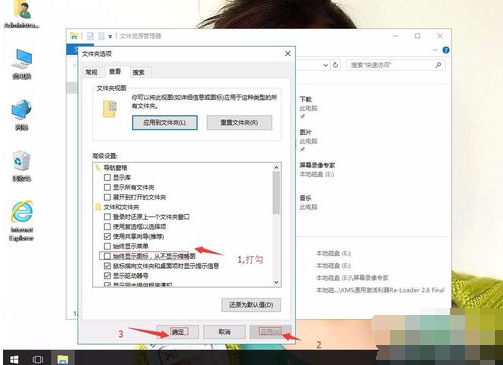Click the 确定 button
The height and width of the screenshot is (365, 503).
click(x=178, y=332)
